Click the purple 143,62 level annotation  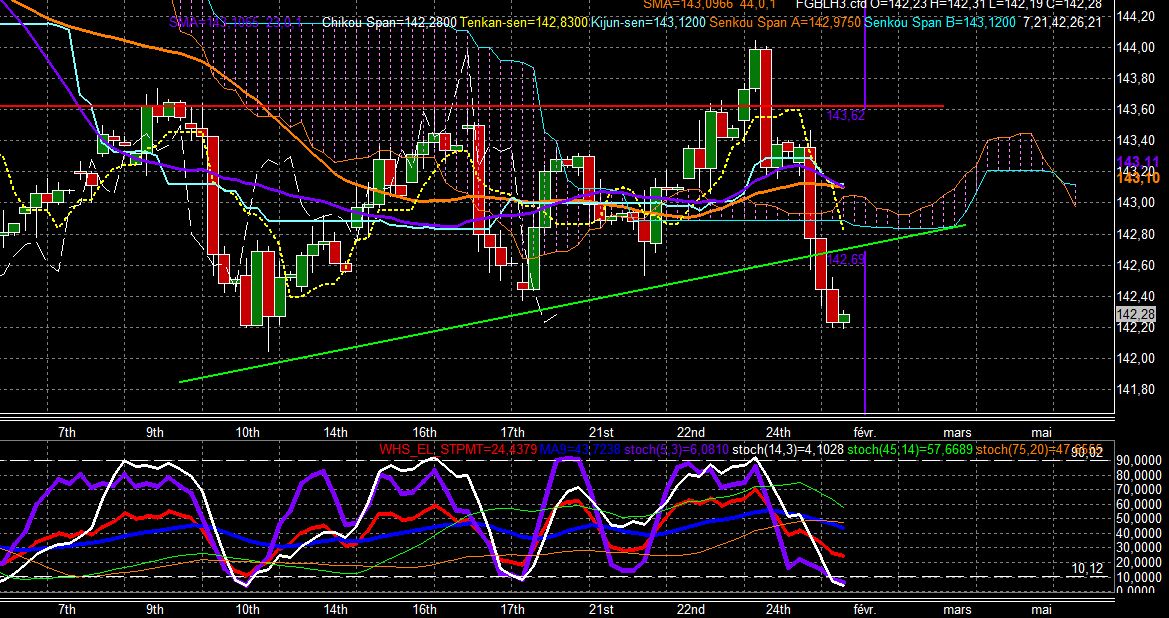point(846,116)
